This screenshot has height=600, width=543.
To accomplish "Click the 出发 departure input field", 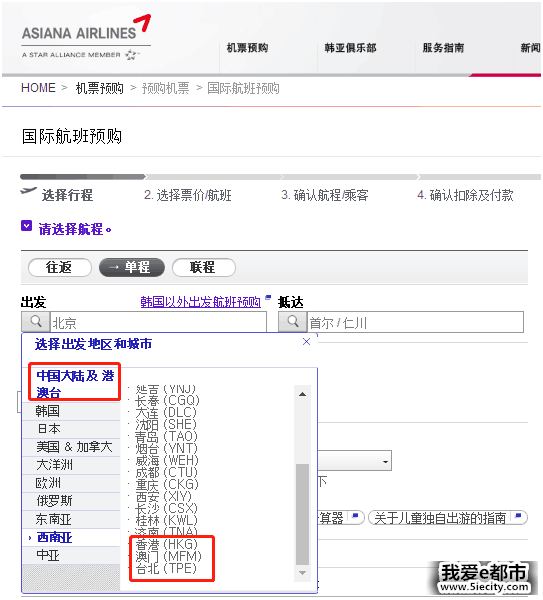I will [x=158, y=323].
